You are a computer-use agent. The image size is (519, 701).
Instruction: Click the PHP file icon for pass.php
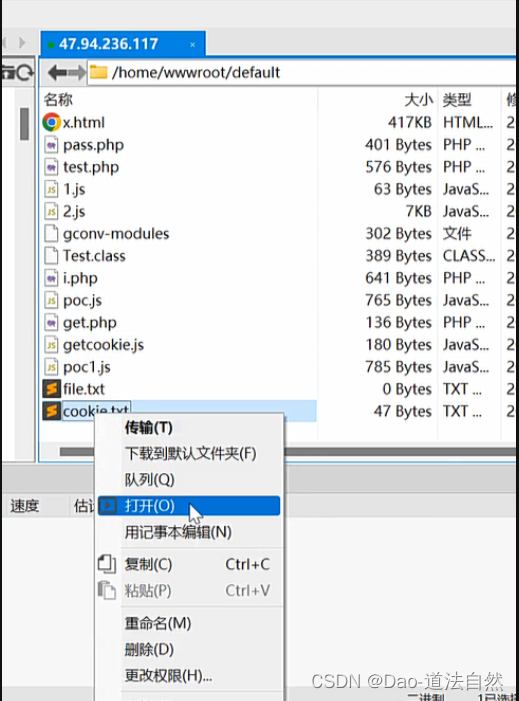click(51, 144)
